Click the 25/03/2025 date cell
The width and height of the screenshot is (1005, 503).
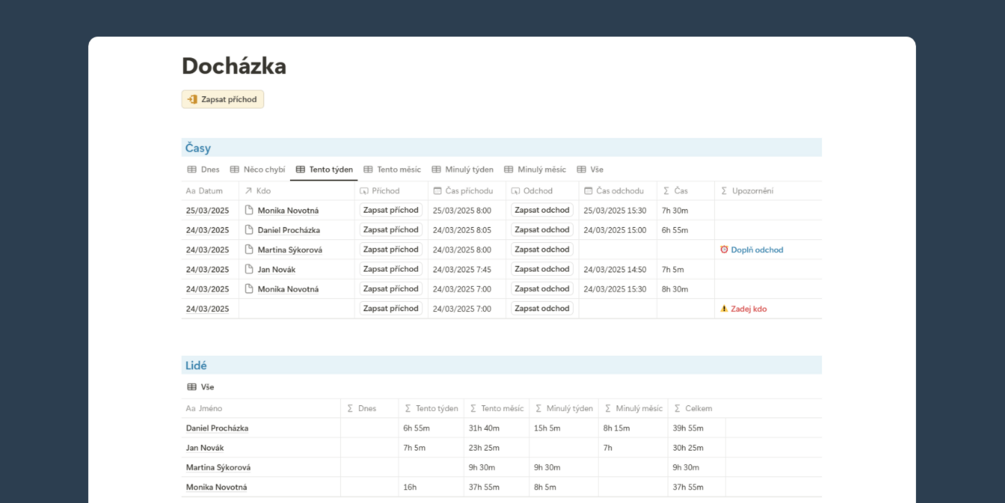point(207,210)
